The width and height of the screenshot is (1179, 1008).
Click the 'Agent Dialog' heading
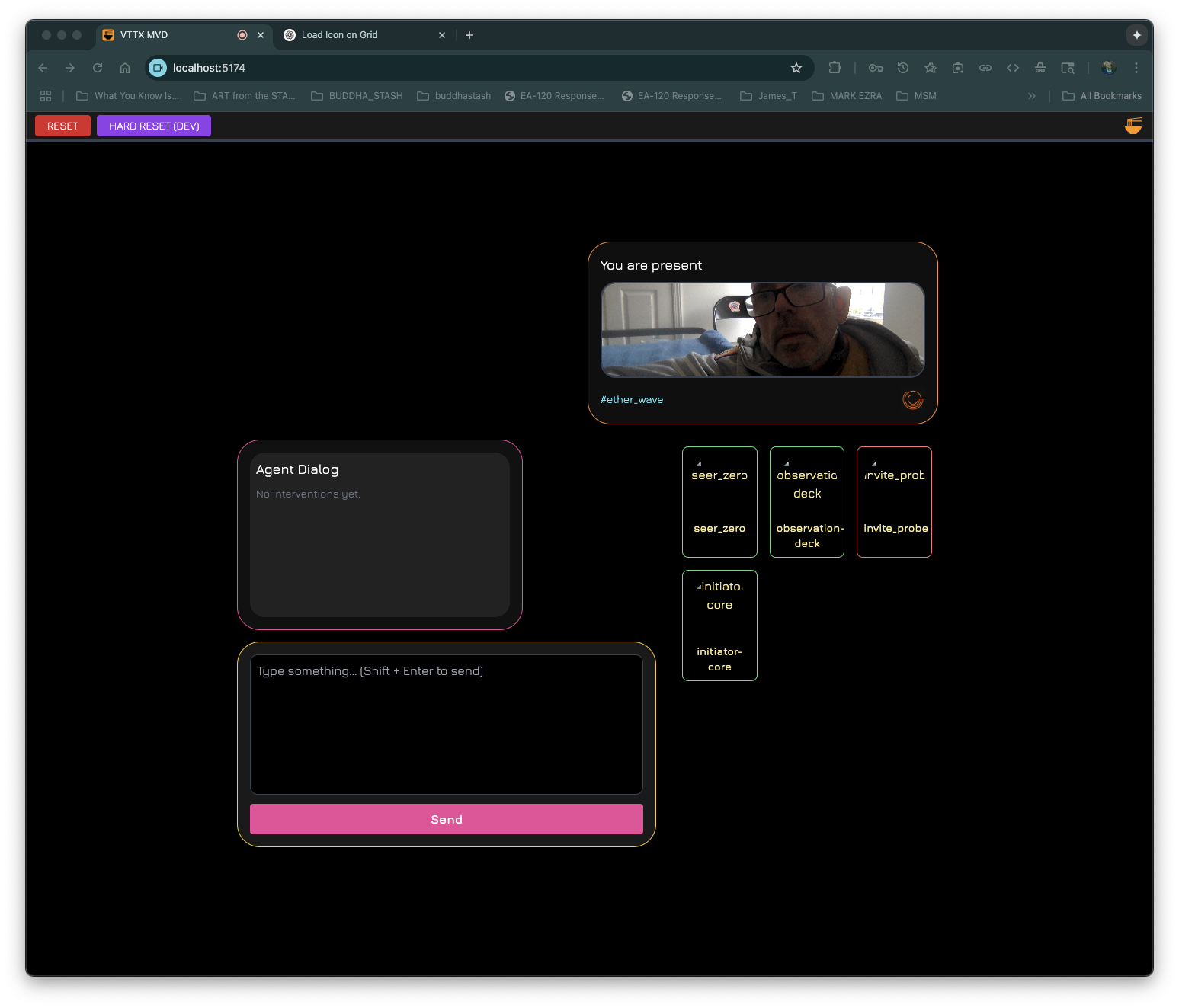click(x=297, y=469)
